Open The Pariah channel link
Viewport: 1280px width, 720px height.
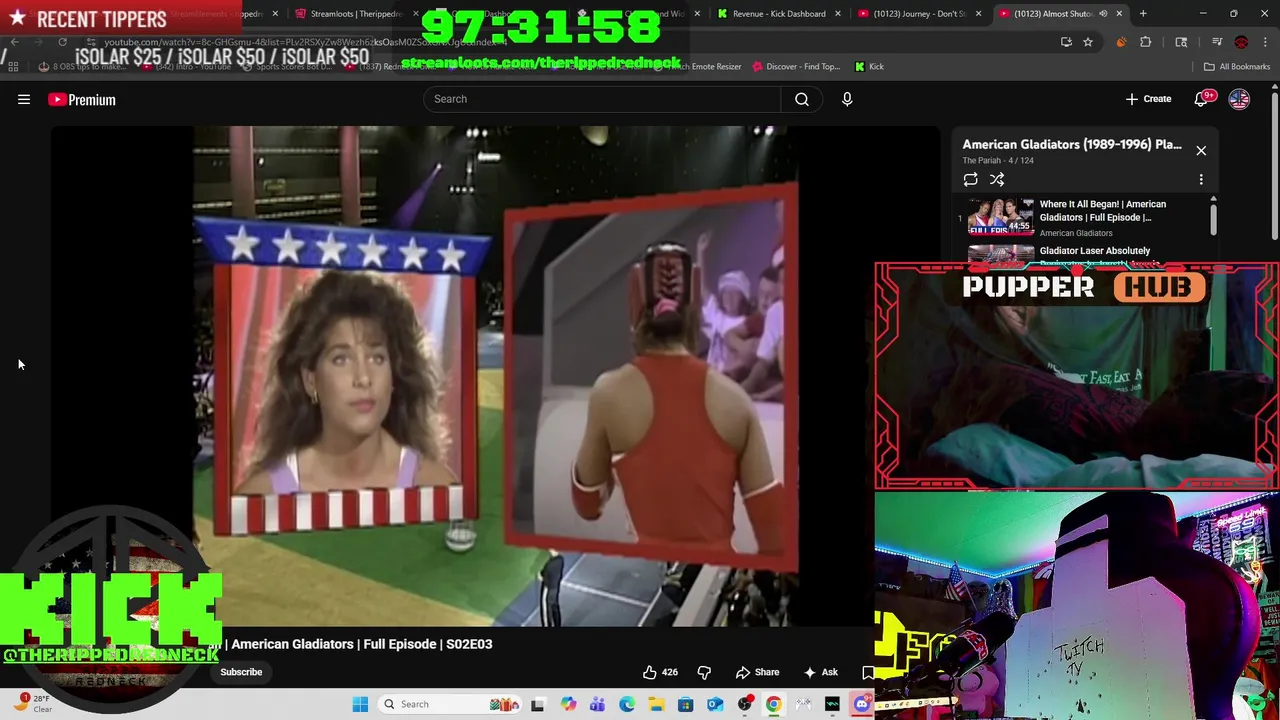pos(981,161)
